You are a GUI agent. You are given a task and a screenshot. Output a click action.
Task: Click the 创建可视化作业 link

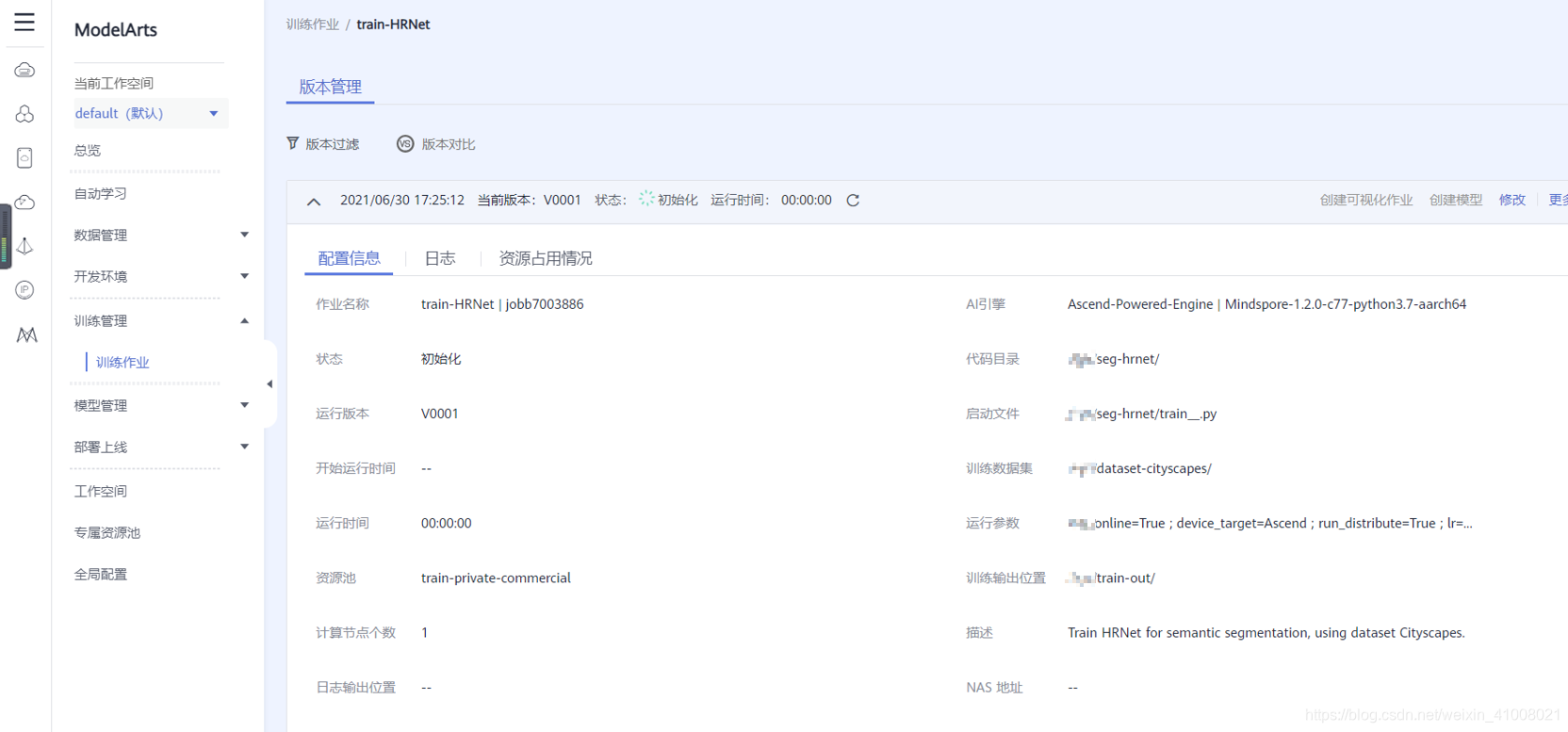[x=1366, y=200]
